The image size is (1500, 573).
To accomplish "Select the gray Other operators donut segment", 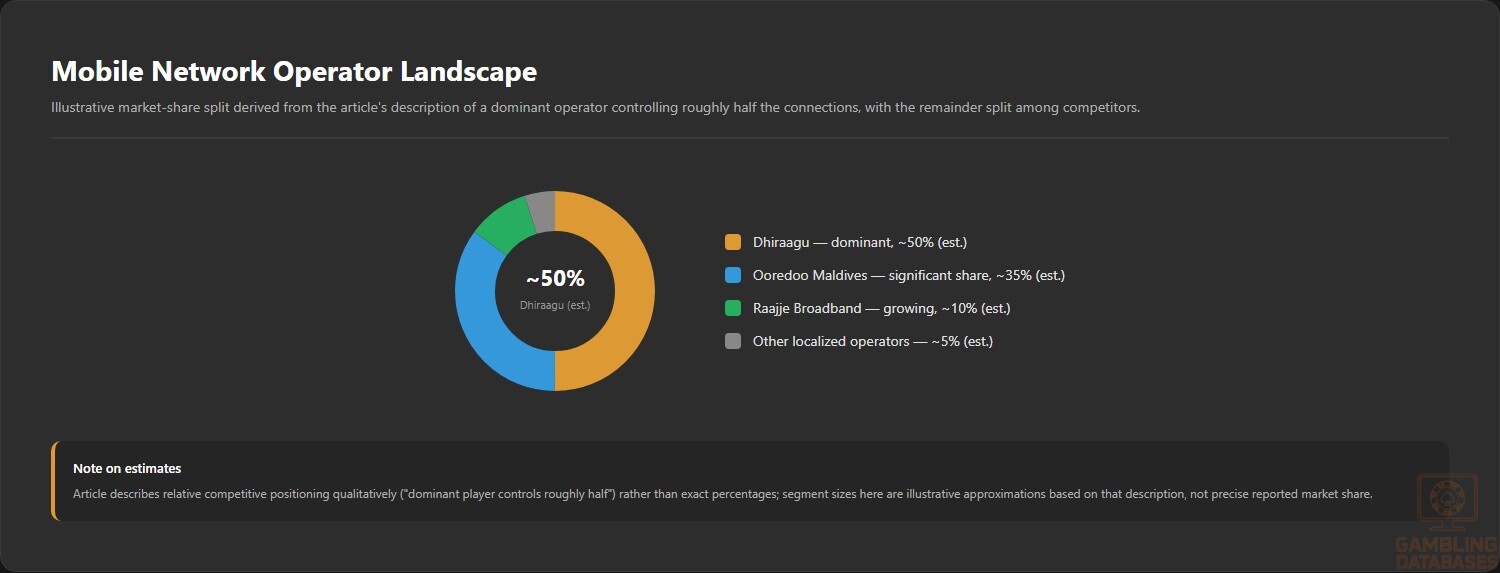I will [x=542, y=210].
